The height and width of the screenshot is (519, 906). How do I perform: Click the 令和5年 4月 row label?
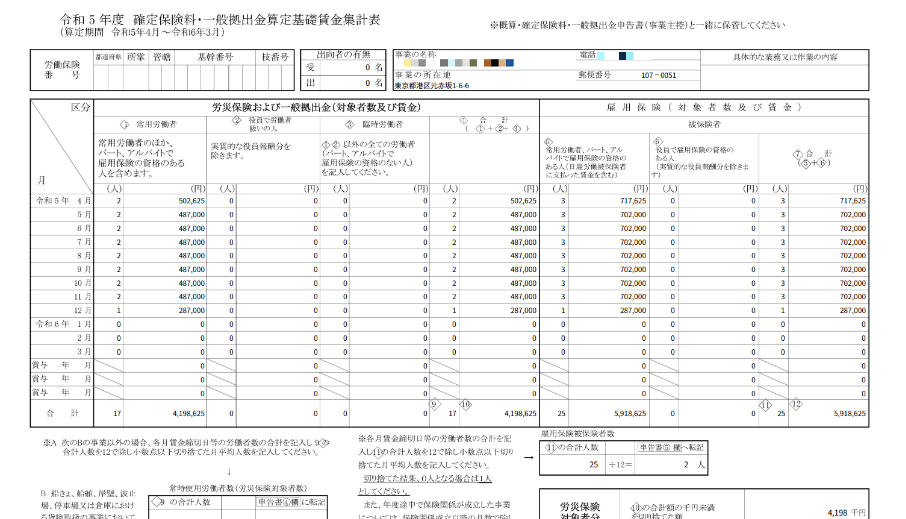tap(63, 201)
